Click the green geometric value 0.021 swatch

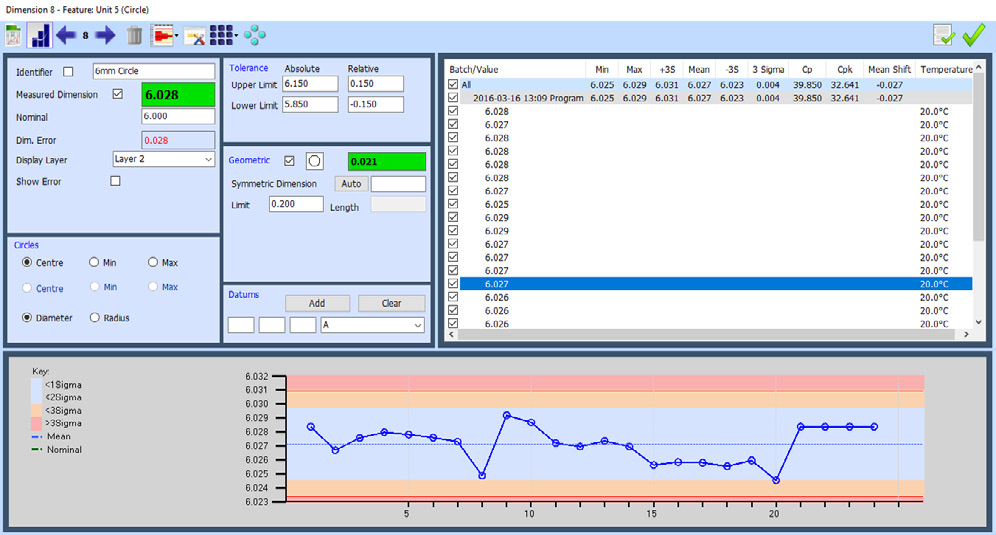pyautogui.click(x=386, y=161)
